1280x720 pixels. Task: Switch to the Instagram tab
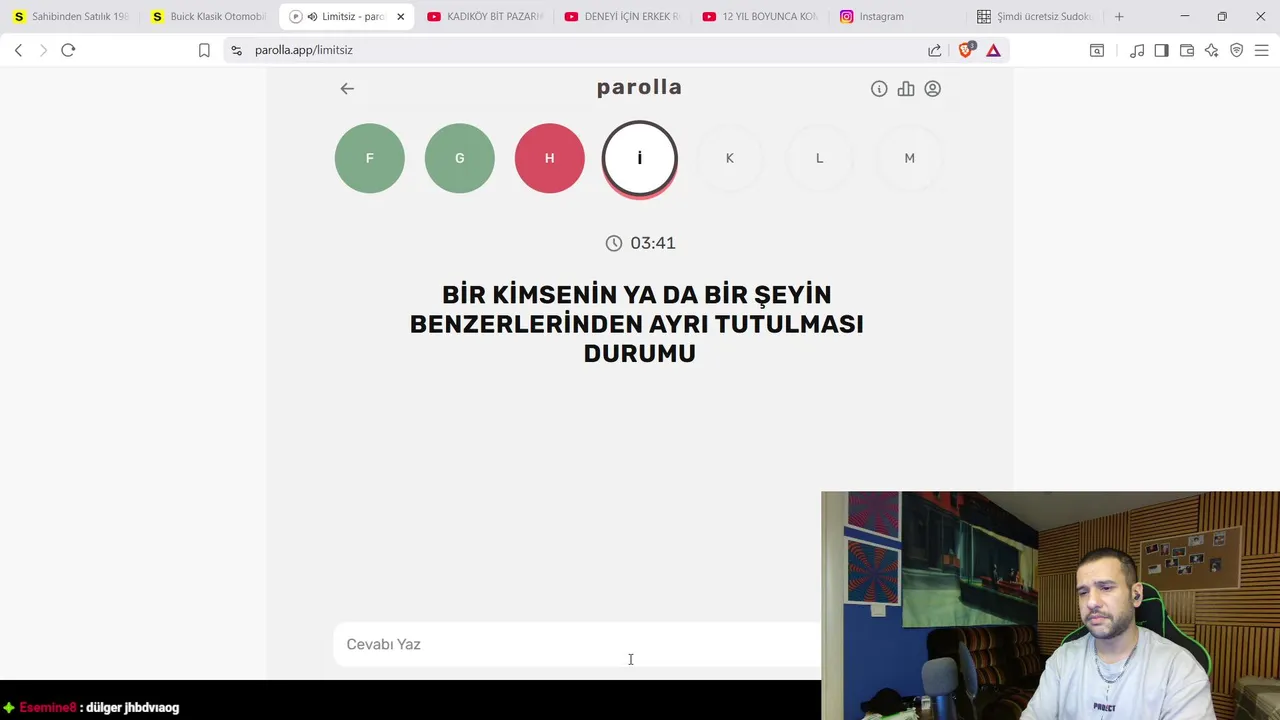tap(899, 16)
